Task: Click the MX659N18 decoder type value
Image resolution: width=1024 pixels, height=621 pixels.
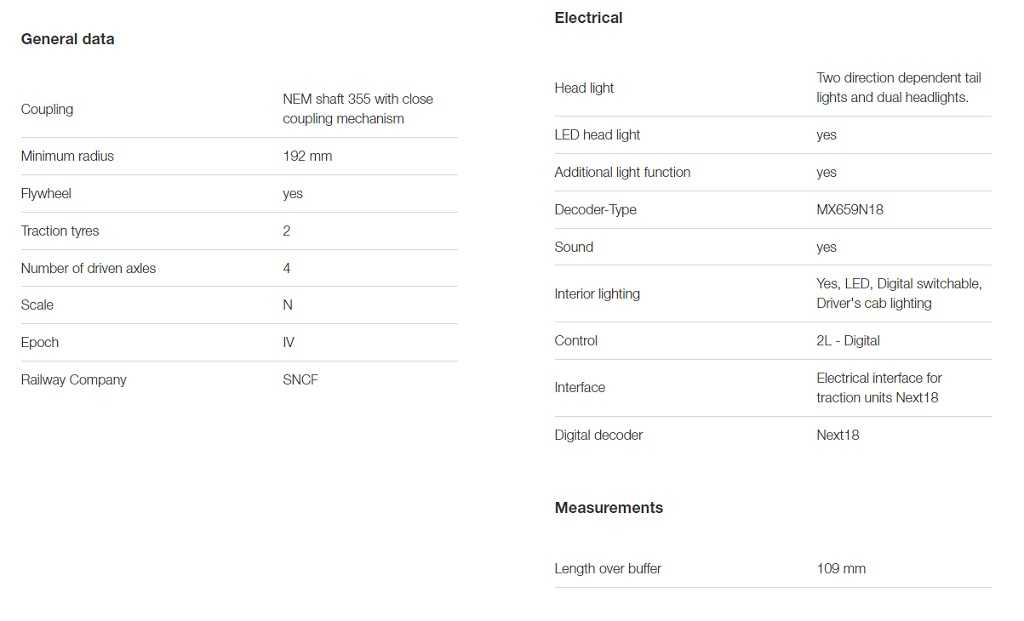Action: [x=850, y=210]
